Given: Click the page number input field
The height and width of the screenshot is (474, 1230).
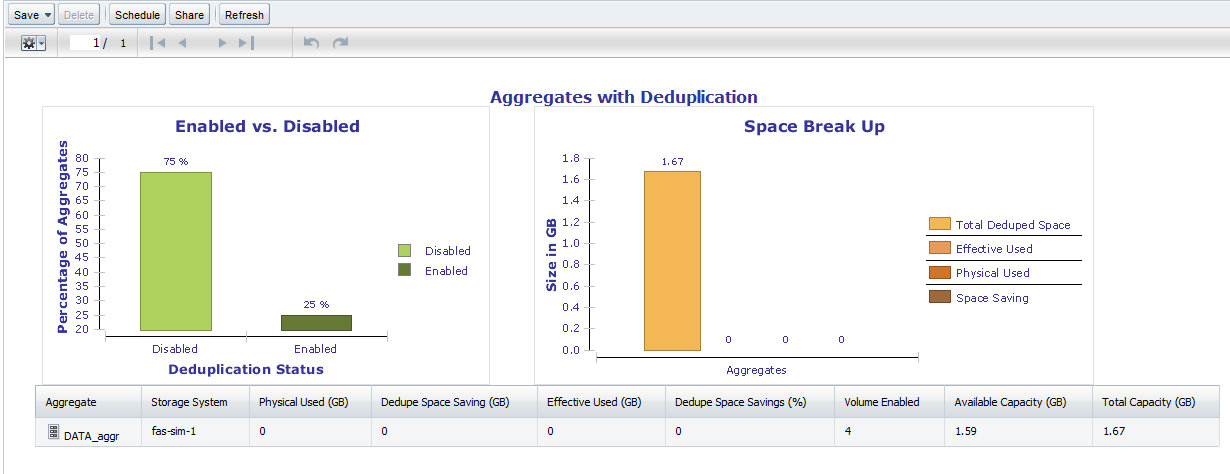Looking at the screenshot, I should [x=84, y=44].
